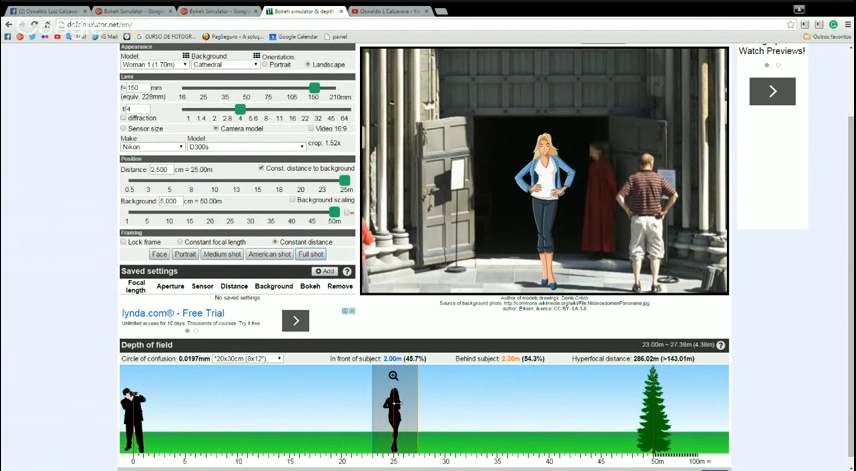This screenshot has height=471, width=856.
Task: Open the model thumbnail grid icon
Action: point(186,56)
